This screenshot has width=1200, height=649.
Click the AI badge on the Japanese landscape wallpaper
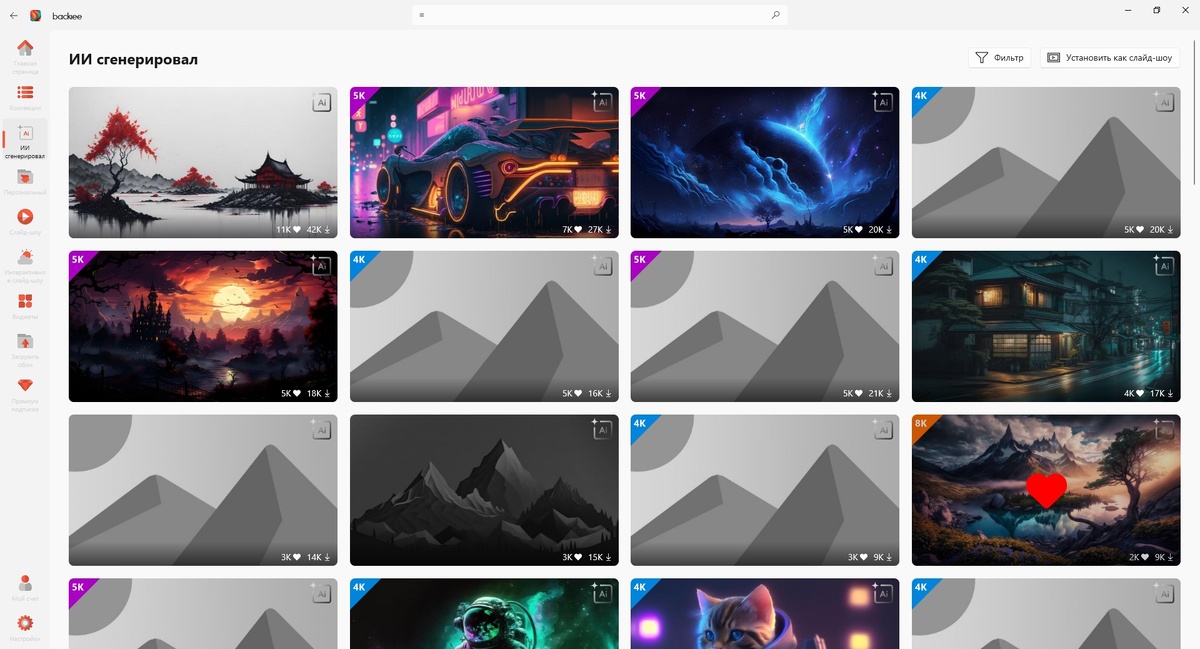[x=321, y=102]
